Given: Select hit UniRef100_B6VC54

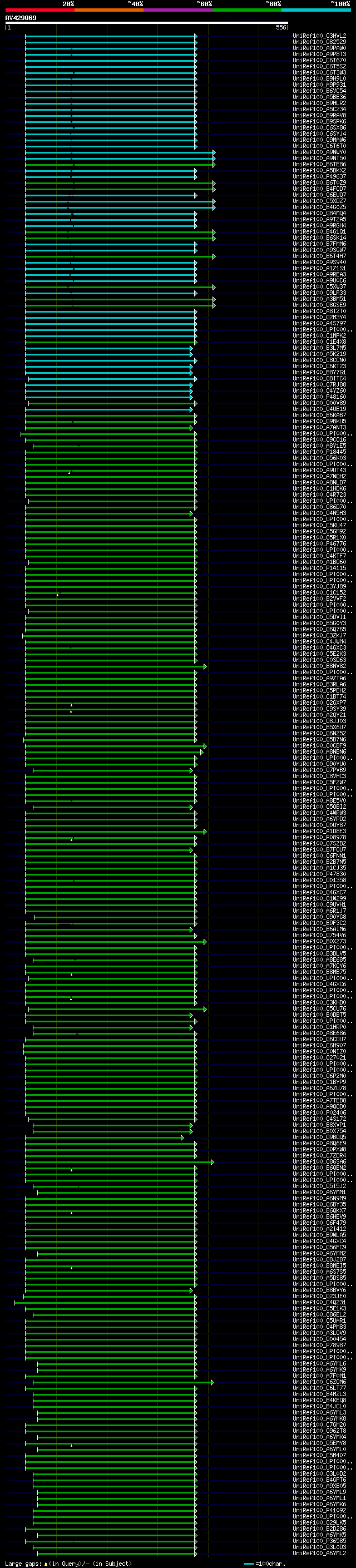Looking at the screenshot, I should coord(319,91).
